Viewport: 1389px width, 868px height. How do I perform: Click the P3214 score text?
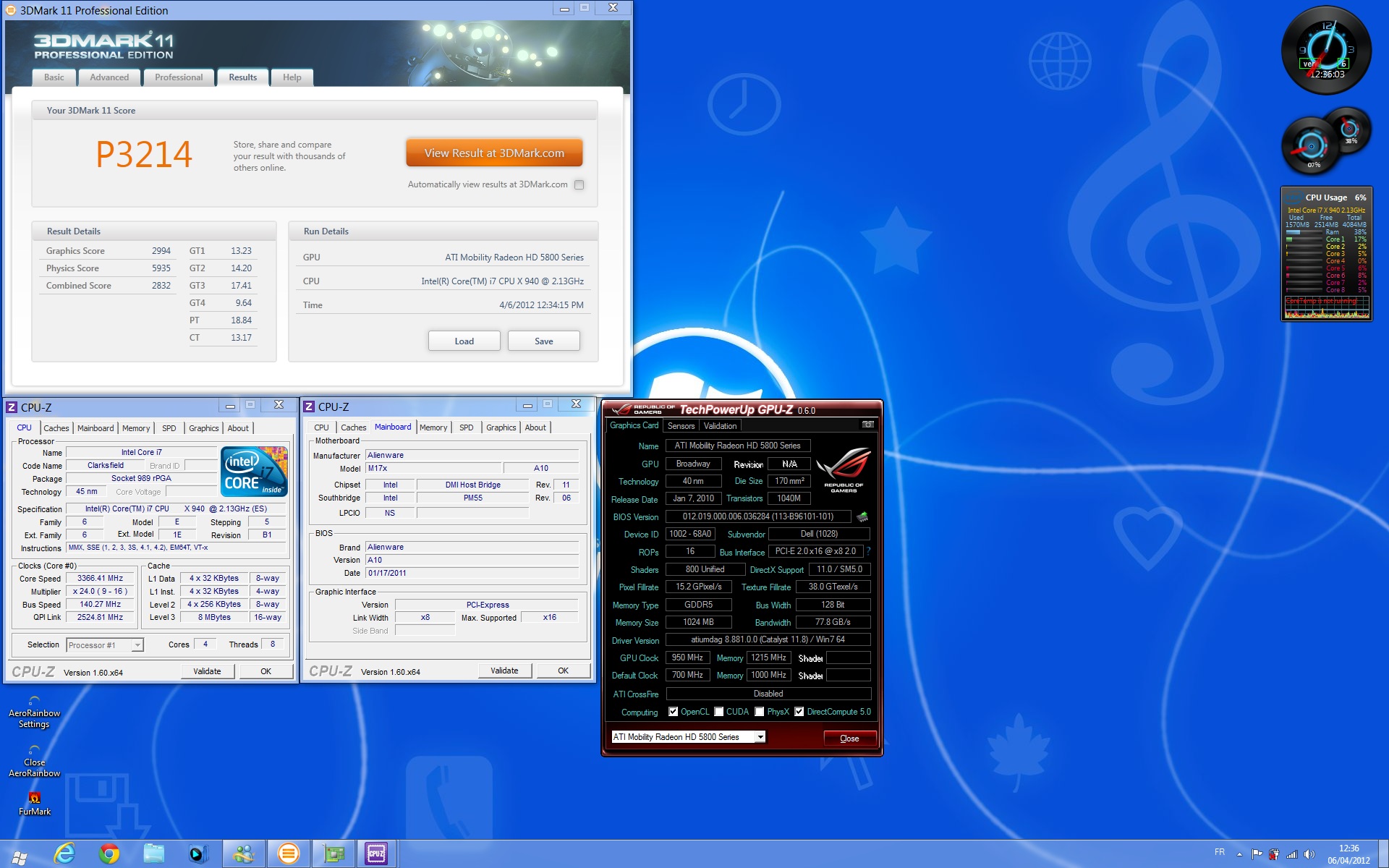[x=144, y=154]
